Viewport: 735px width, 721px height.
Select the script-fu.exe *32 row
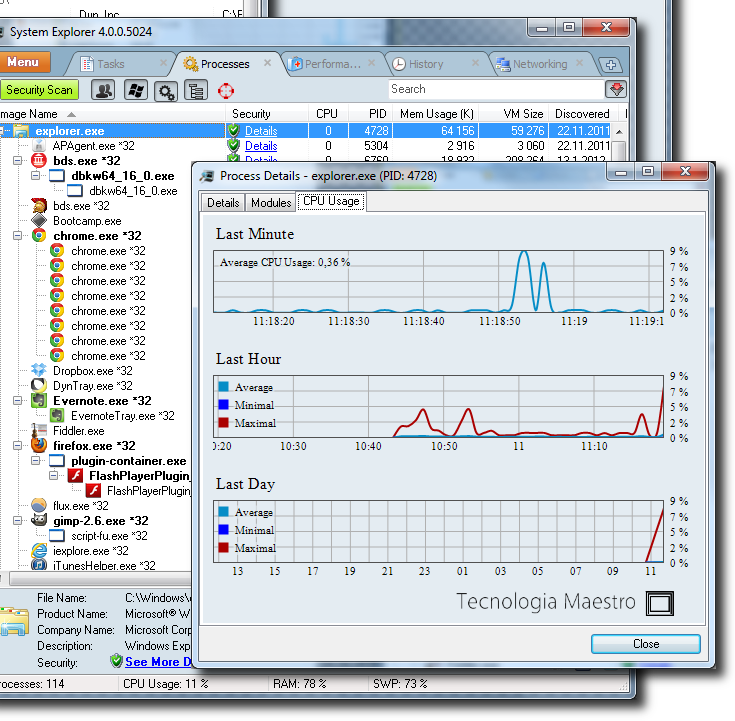click(x=109, y=536)
